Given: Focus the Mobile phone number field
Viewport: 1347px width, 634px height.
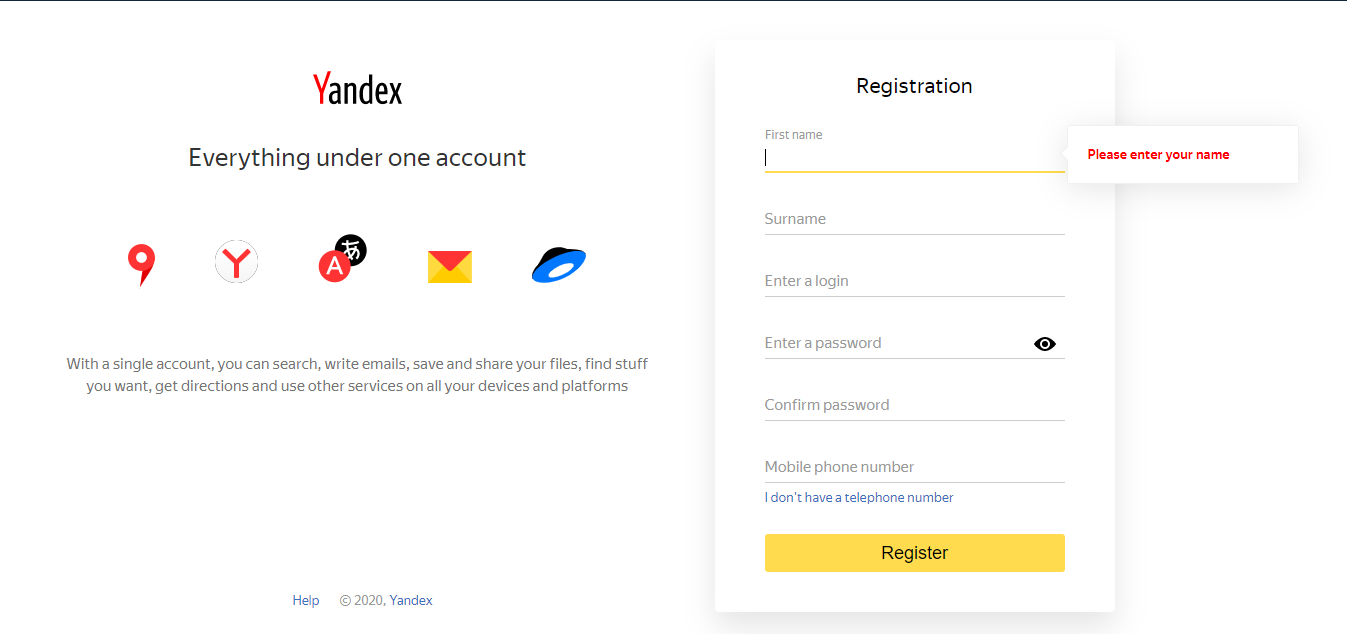Looking at the screenshot, I should tap(914, 467).
